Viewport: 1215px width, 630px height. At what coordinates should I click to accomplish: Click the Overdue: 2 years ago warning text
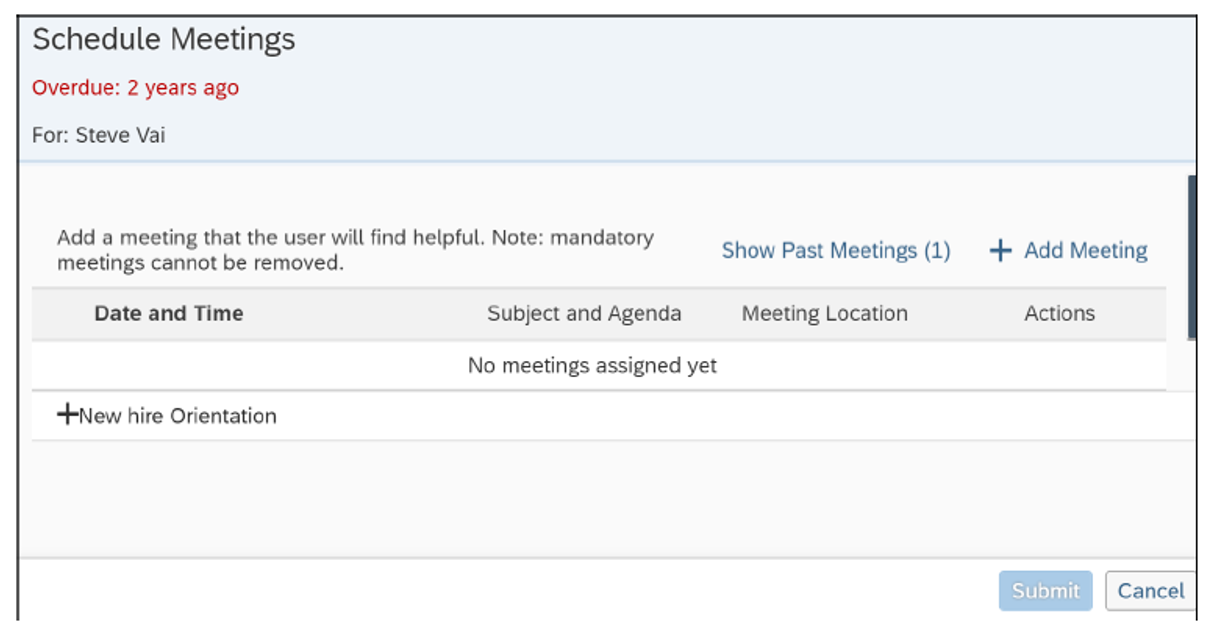[136, 87]
